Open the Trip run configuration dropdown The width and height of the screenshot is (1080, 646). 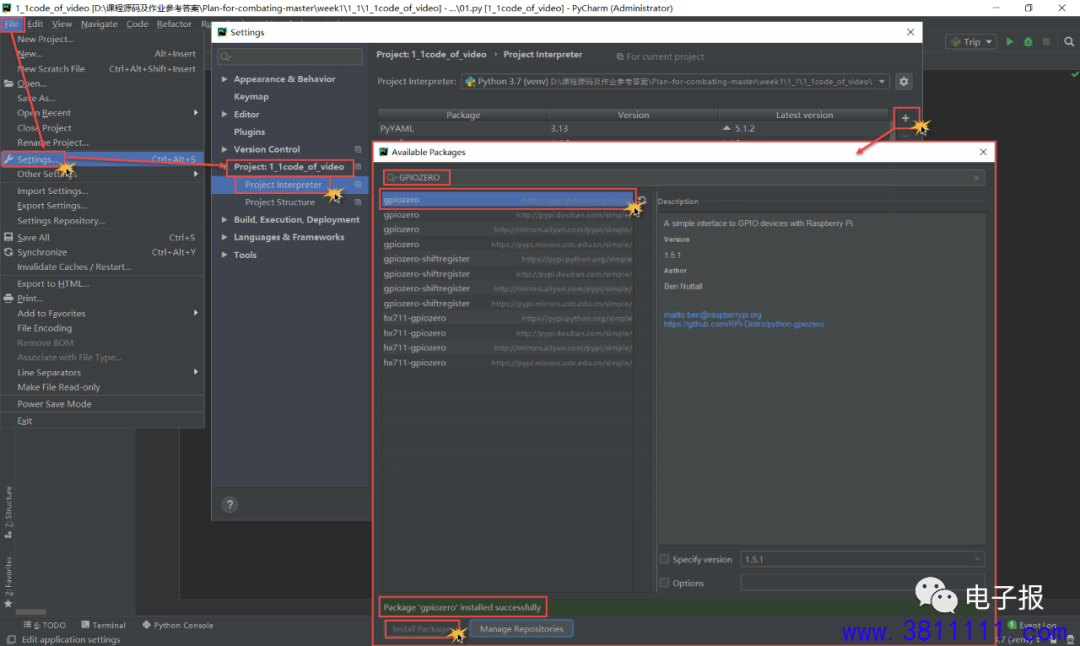tap(972, 42)
